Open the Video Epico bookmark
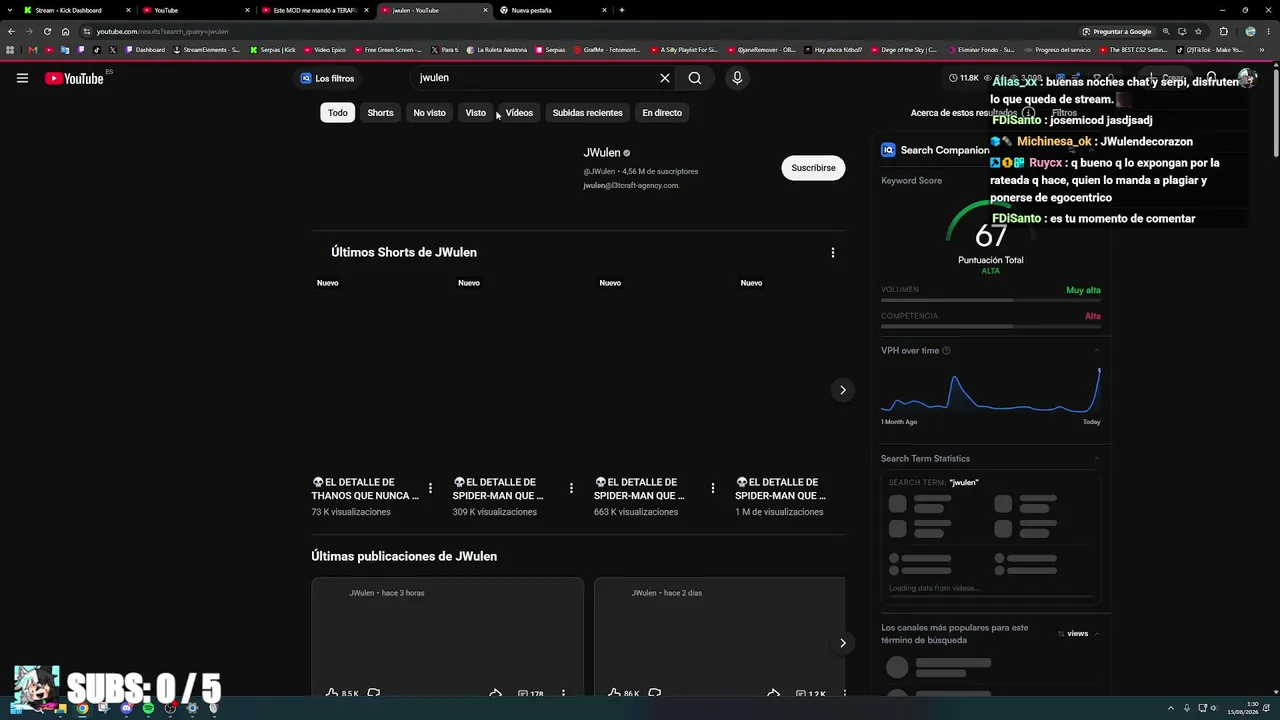Screen dimensions: 1280x720 pyautogui.click(x=324, y=50)
